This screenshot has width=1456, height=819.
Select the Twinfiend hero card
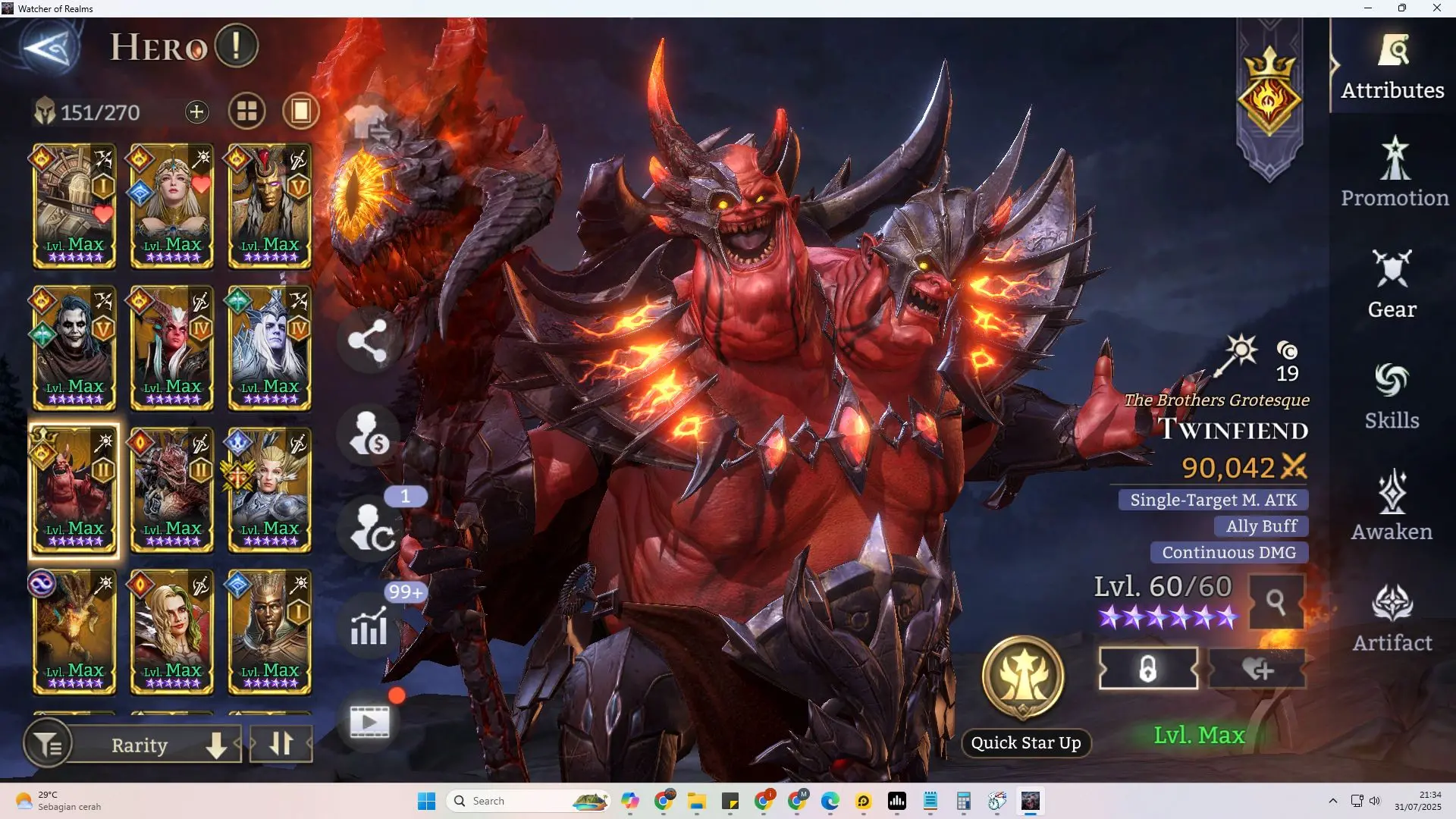74,490
